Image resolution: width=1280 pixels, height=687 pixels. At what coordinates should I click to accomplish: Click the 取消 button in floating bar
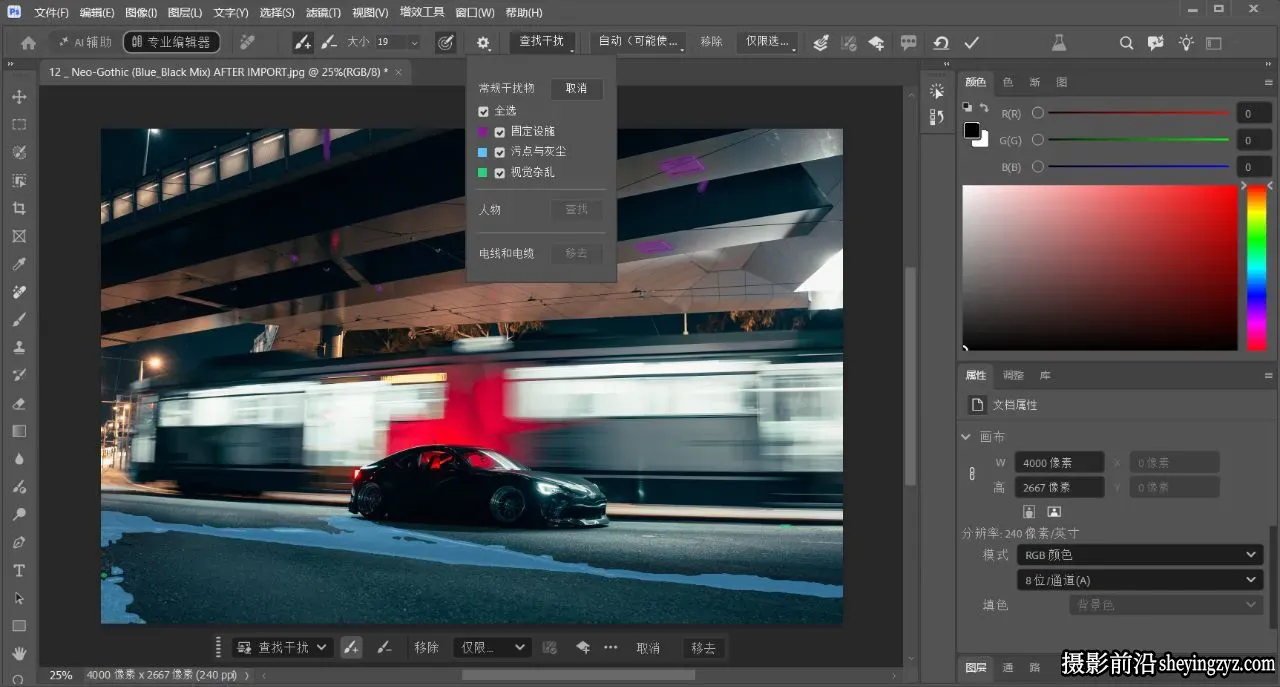coord(648,648)
